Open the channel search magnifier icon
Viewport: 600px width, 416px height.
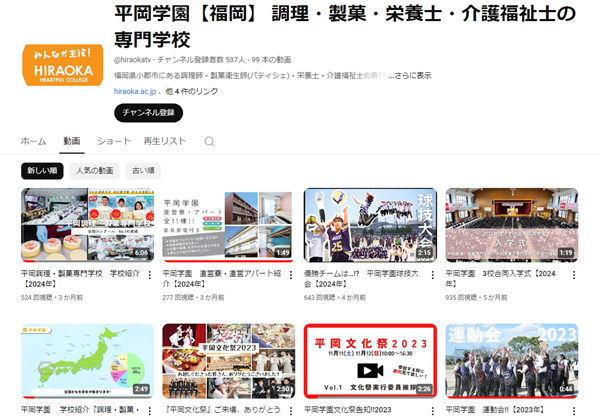[x=209, y=141]
